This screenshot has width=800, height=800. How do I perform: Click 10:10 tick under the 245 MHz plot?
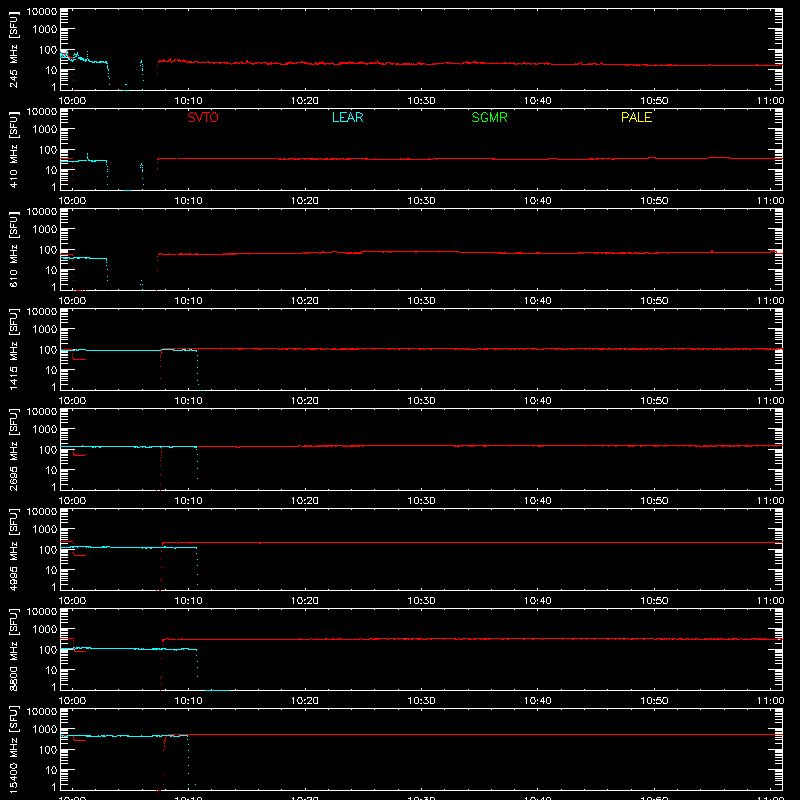188,101
